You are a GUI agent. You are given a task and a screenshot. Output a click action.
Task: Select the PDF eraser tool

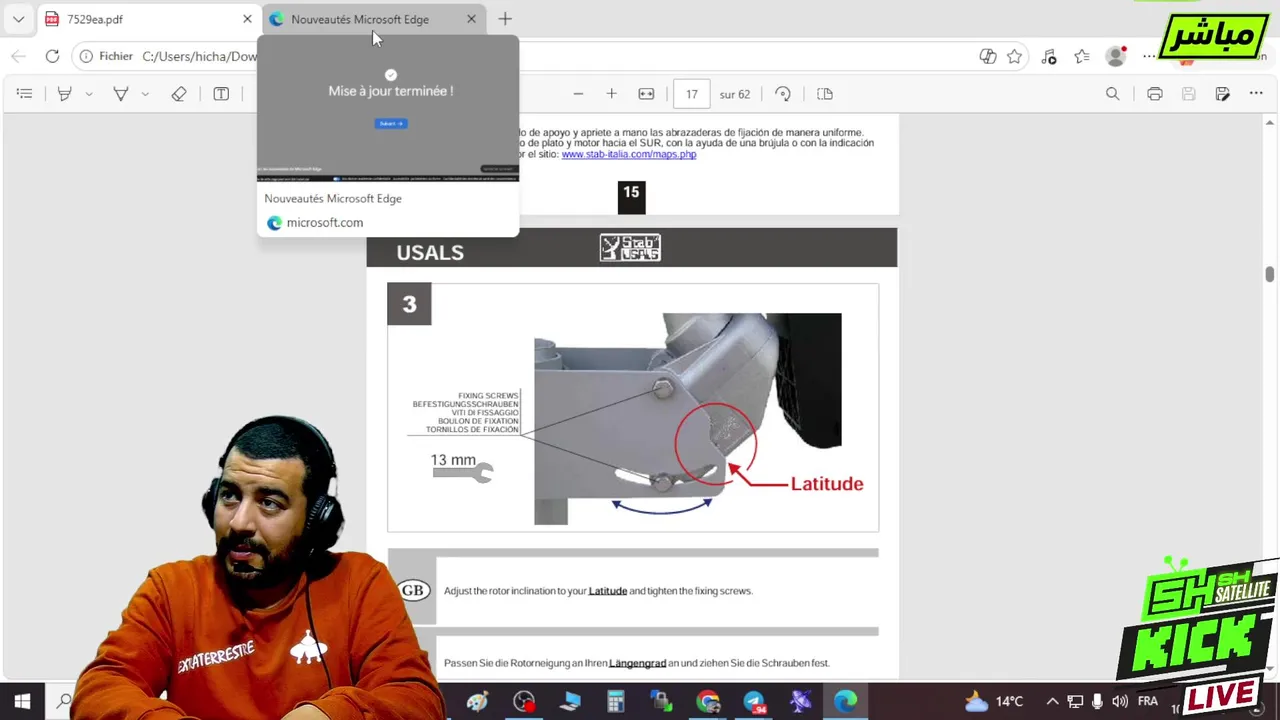click(x=179, y=94)
